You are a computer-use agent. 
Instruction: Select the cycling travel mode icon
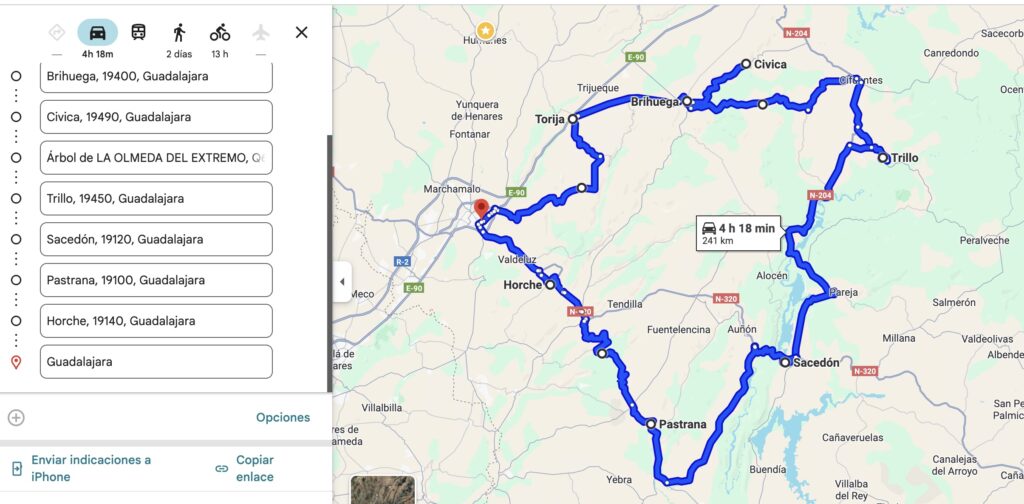point(220,32)
